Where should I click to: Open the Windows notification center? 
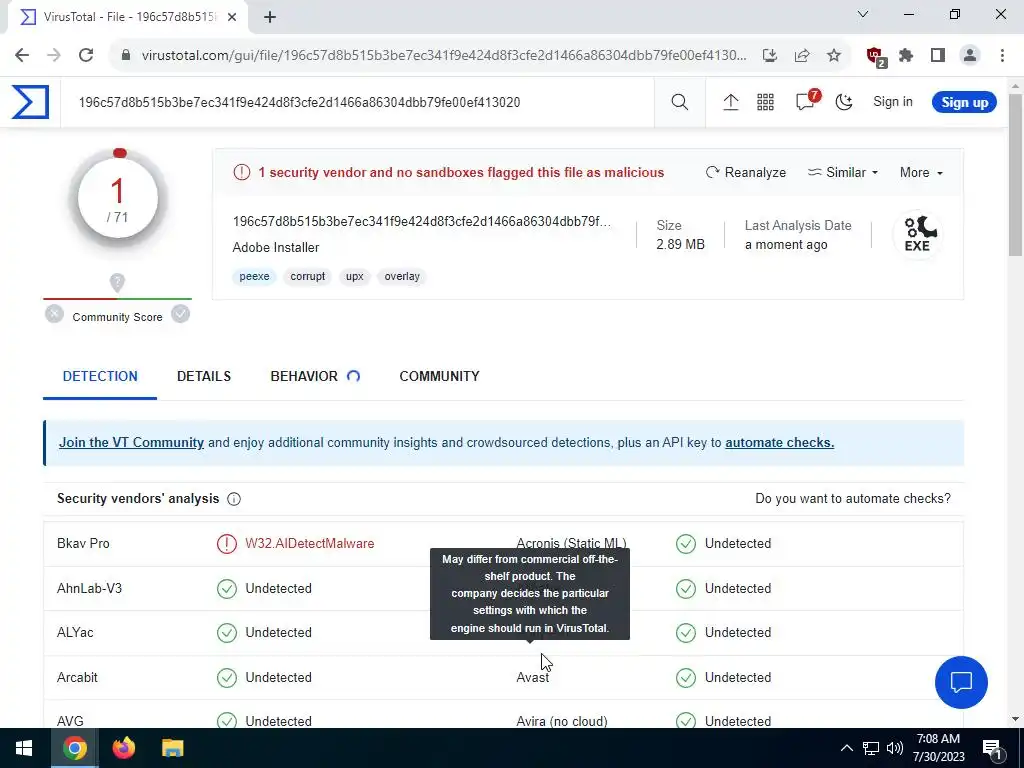(992, 748)
